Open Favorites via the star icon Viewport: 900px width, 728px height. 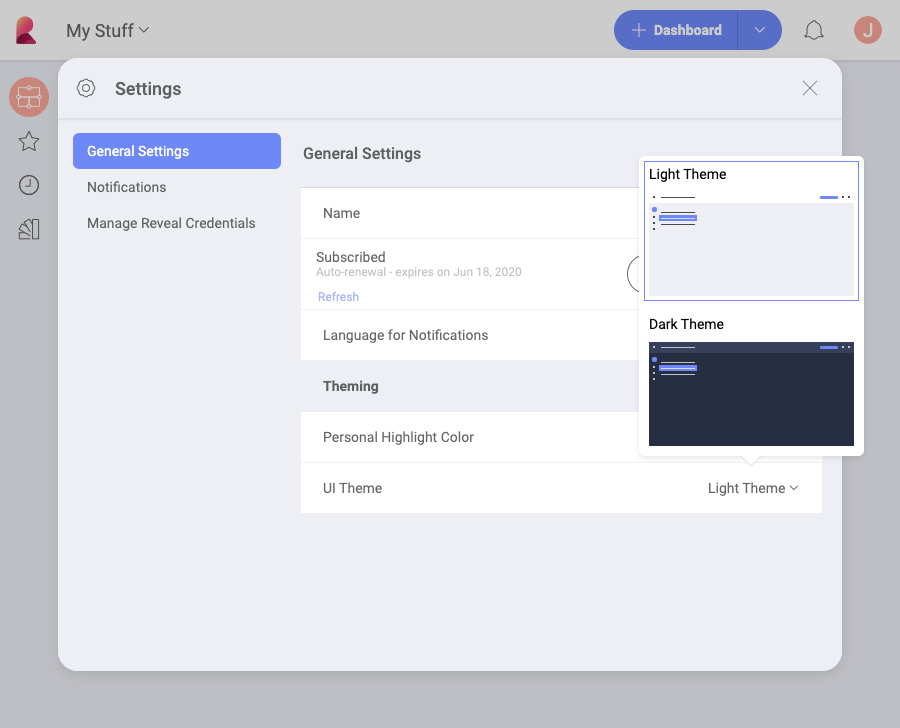(x=29, y=141)
